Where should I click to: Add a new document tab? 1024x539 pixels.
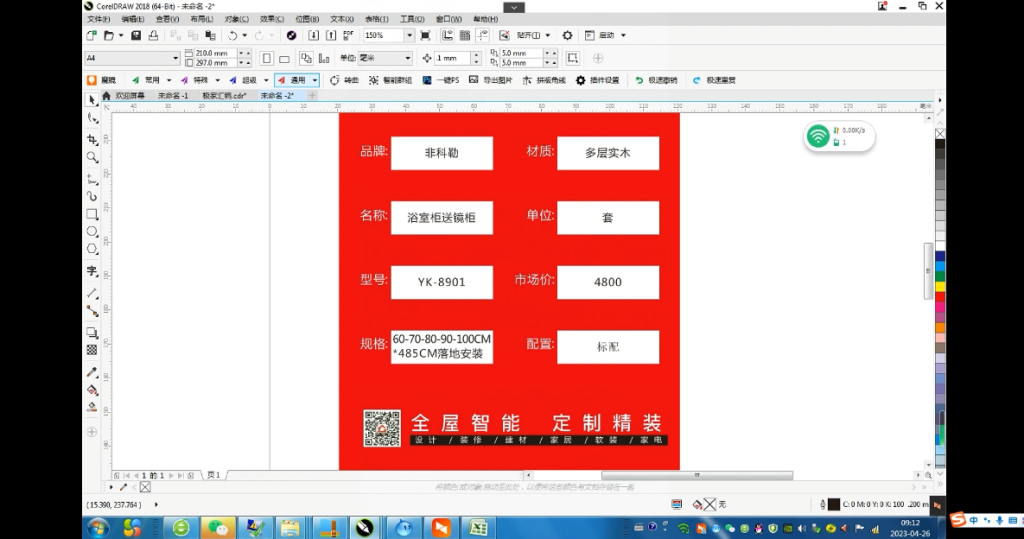[x=312, y=95]
